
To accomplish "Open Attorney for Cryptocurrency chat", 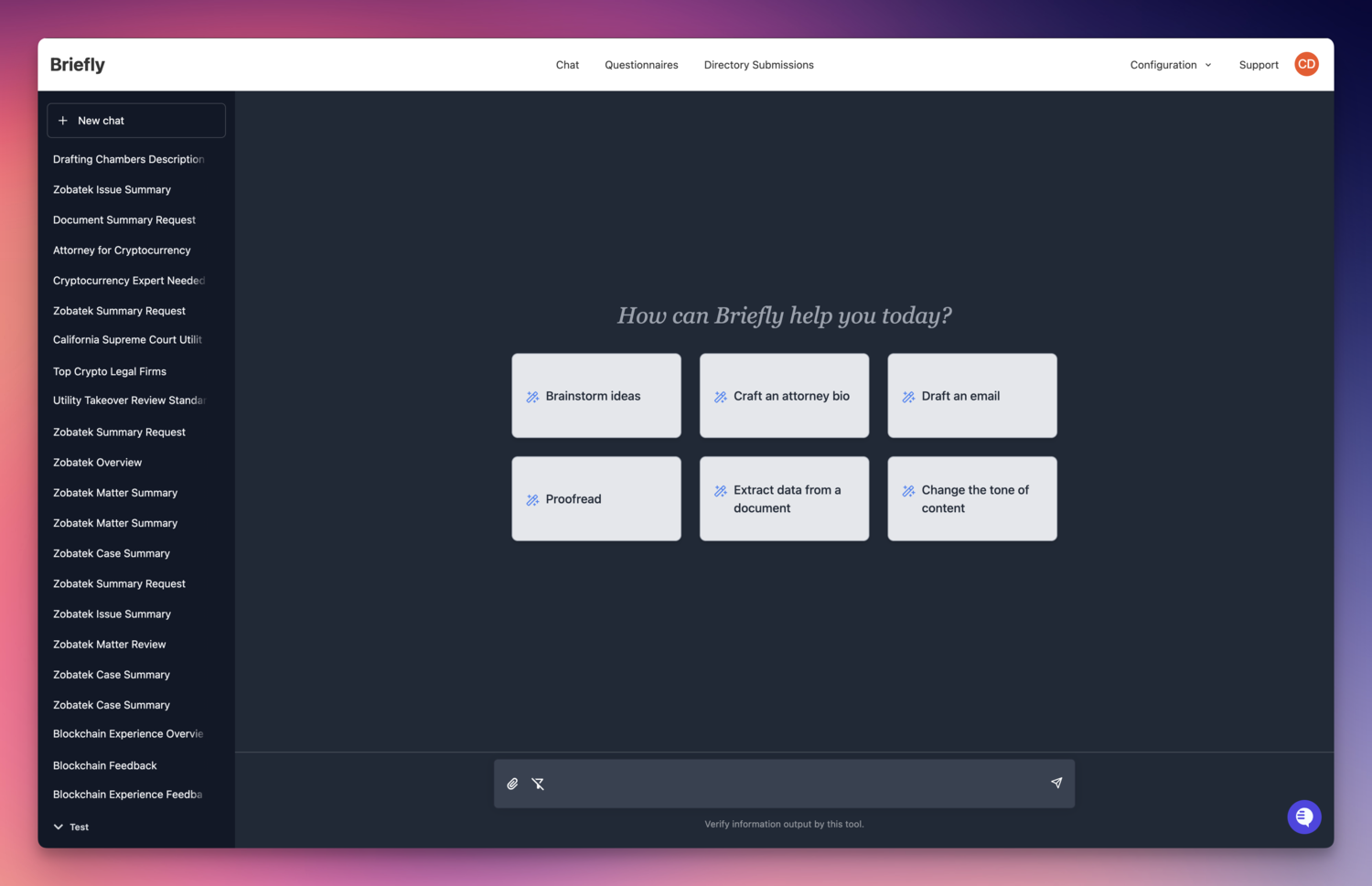I will click(x=122, y=251).
